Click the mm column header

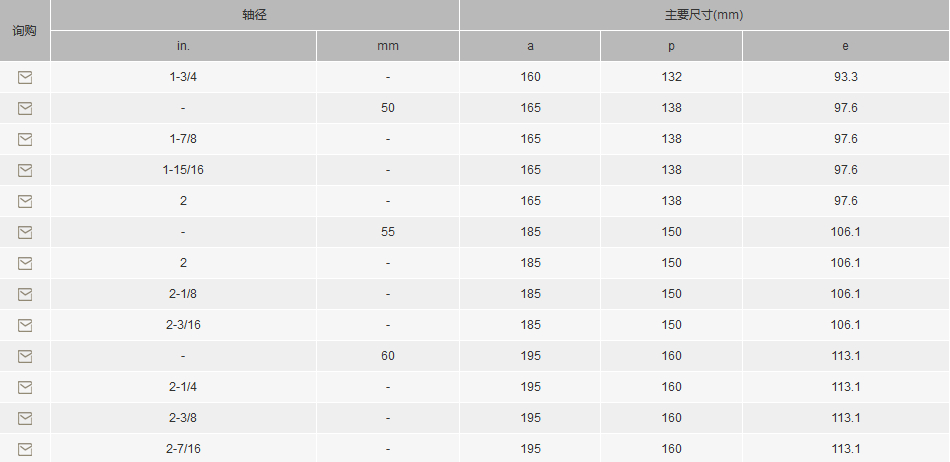[x=388, y=46]
